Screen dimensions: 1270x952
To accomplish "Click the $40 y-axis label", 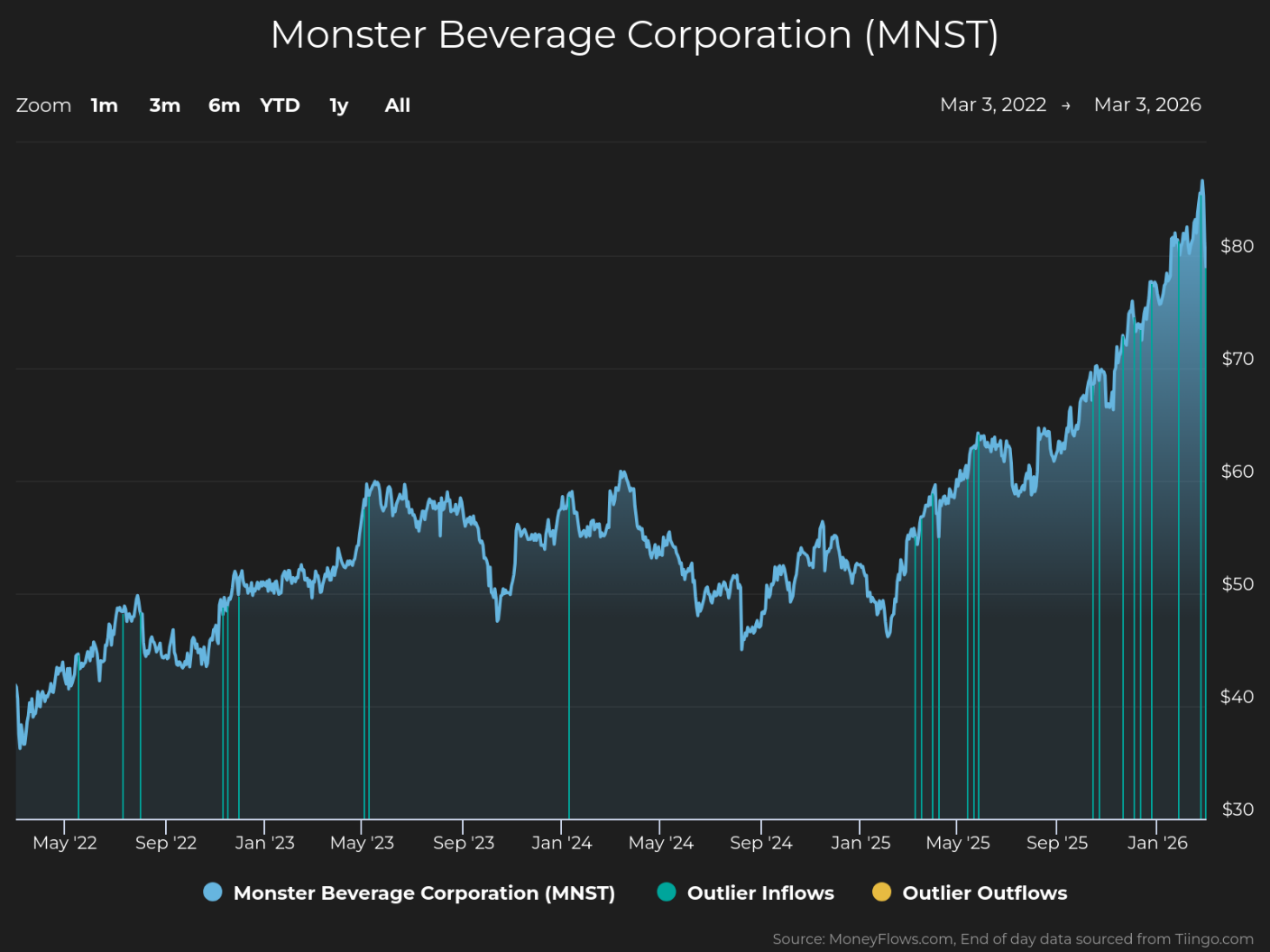I will pyautogui.click(x=1237, y=697).
